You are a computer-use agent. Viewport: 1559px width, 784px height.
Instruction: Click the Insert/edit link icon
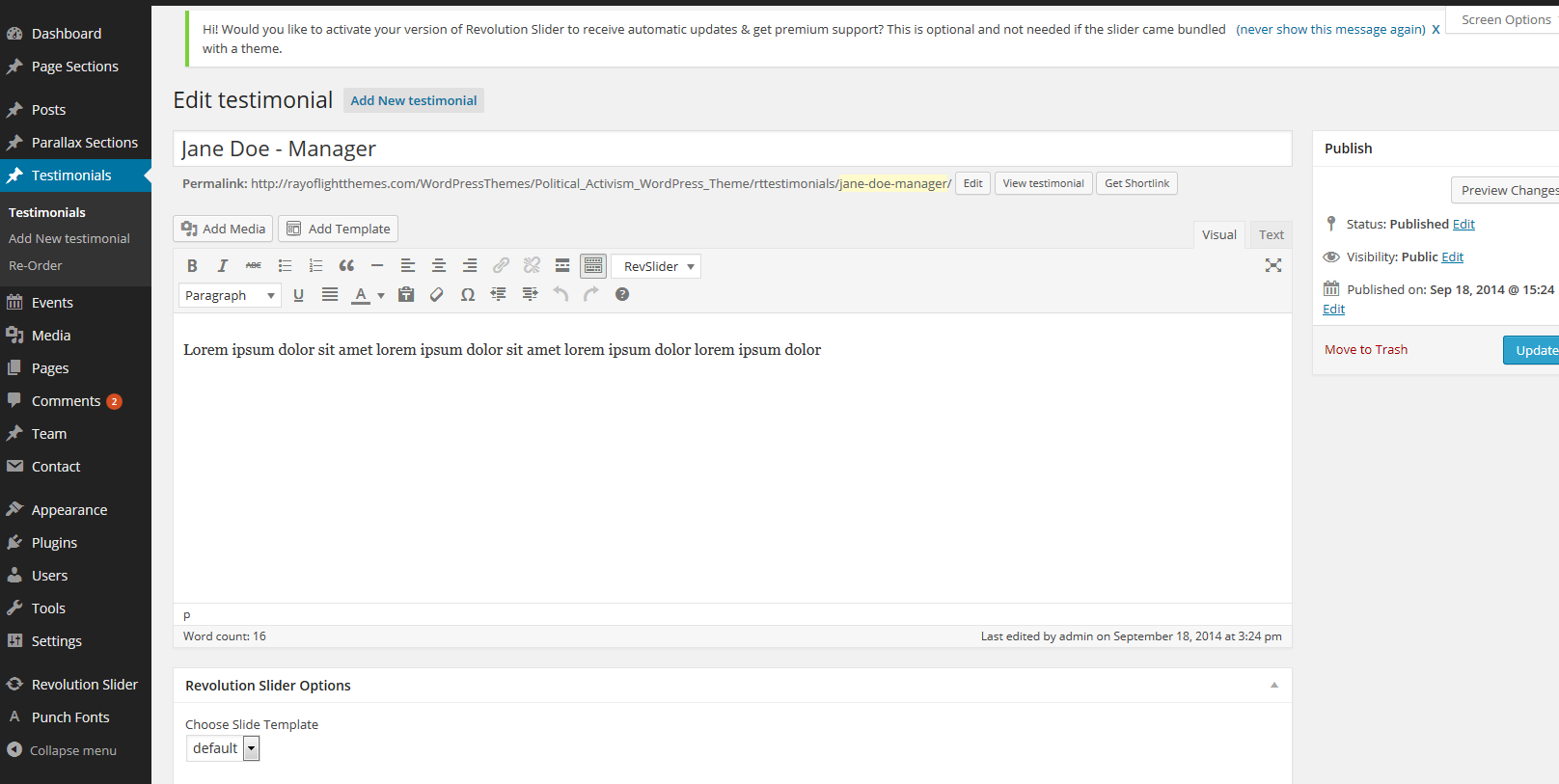[x=501, y=266]
